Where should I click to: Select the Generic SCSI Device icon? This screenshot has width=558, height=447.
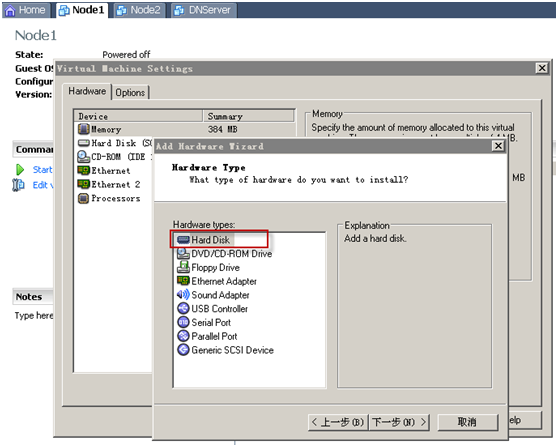[183, 350]
